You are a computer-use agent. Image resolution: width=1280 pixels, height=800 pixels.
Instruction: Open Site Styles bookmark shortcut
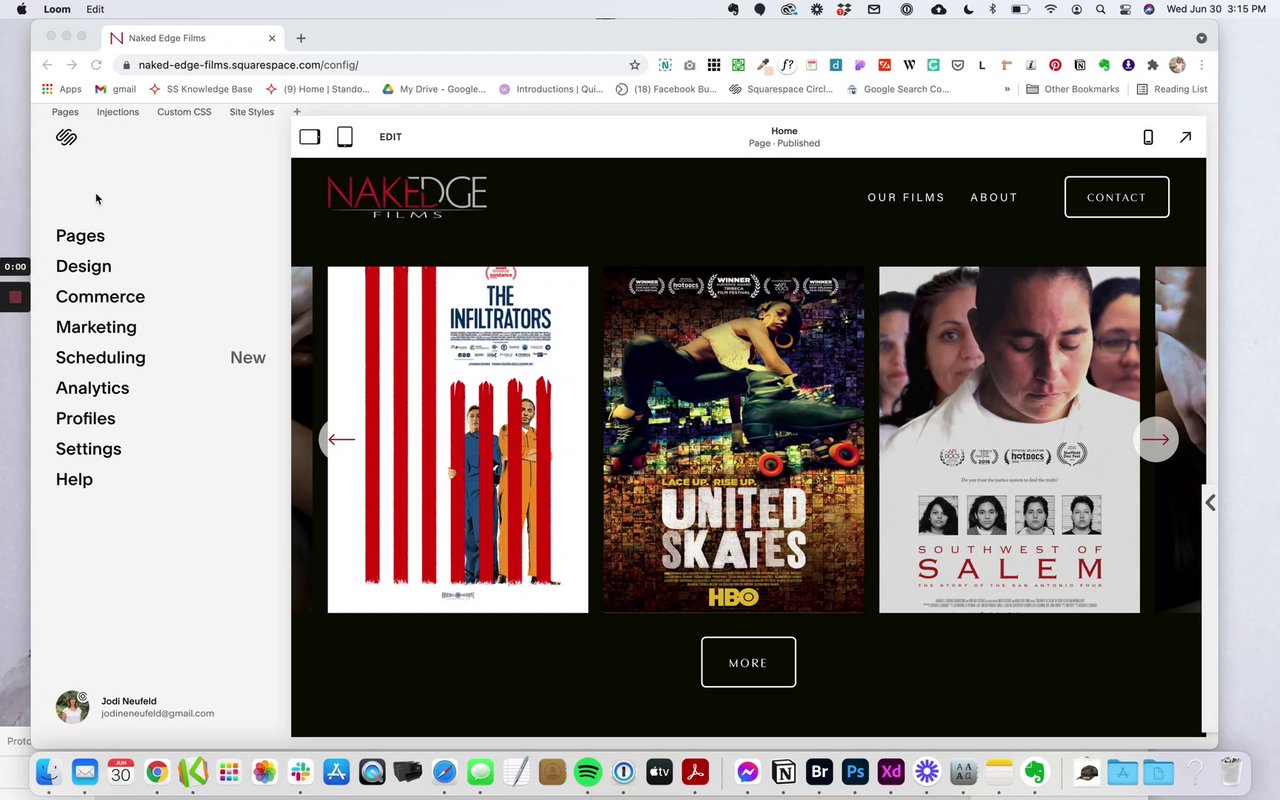coord(251,112)
